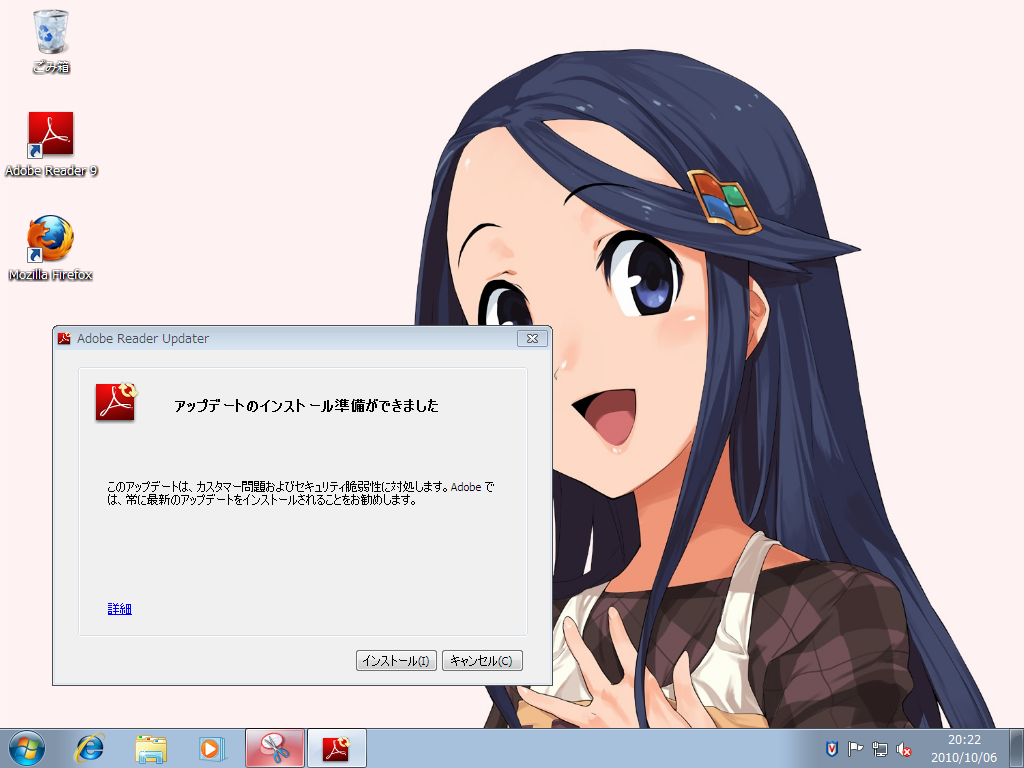The width and height of the screenshot is (1024, 768).
Task: Click the large updater icon in the dialog
Action: 116,402
